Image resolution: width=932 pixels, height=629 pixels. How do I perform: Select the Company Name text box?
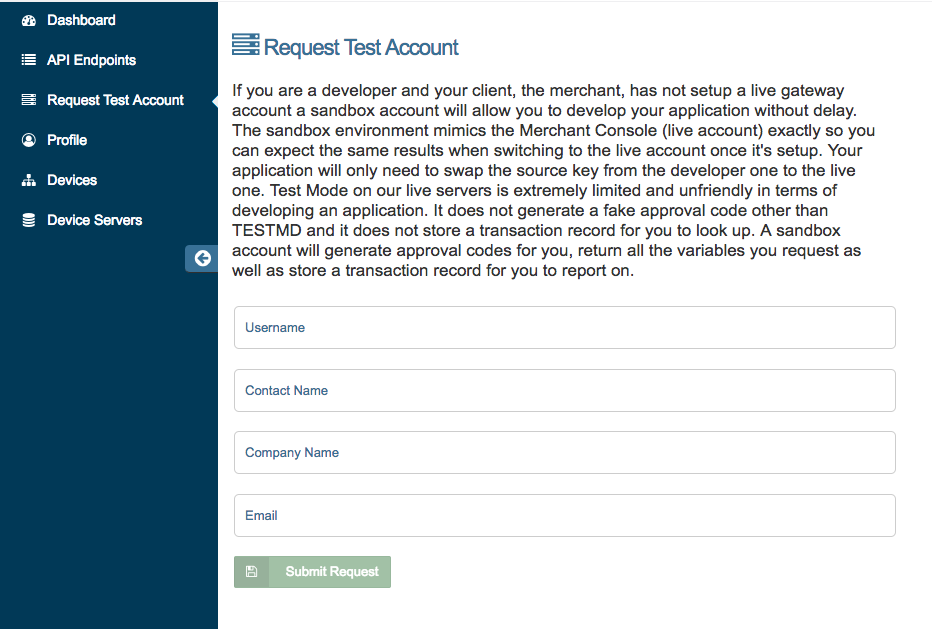click(564, 453)
